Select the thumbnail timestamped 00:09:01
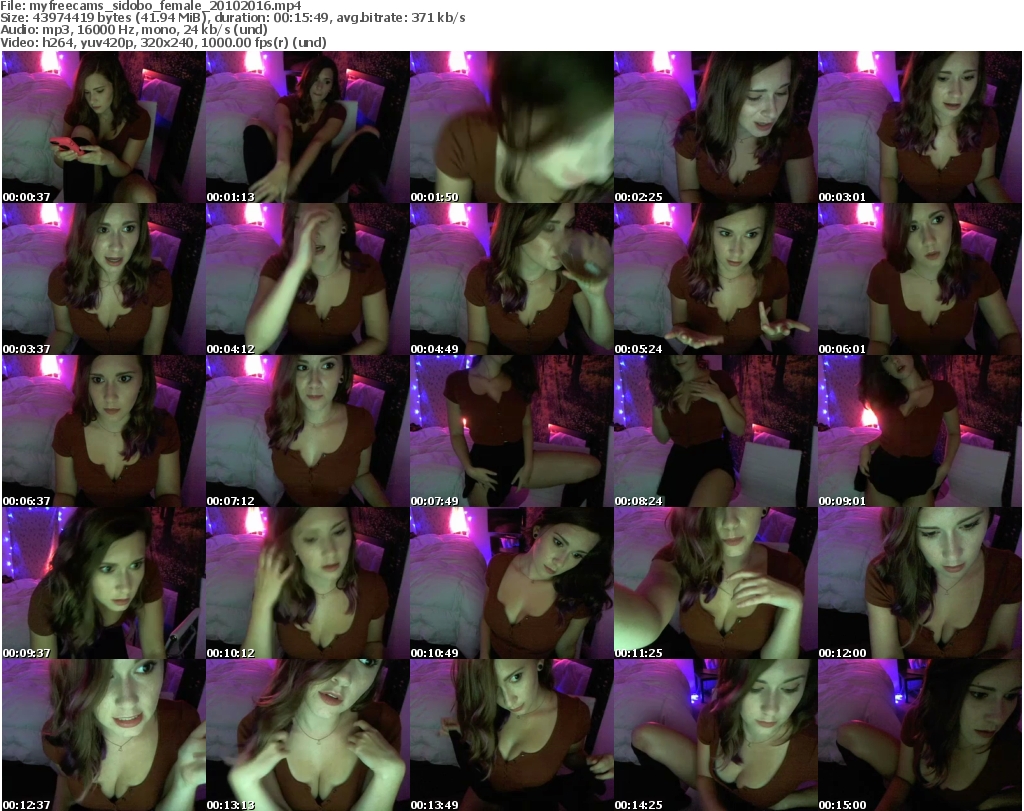The image size is (1024, 811). [920, 432]
